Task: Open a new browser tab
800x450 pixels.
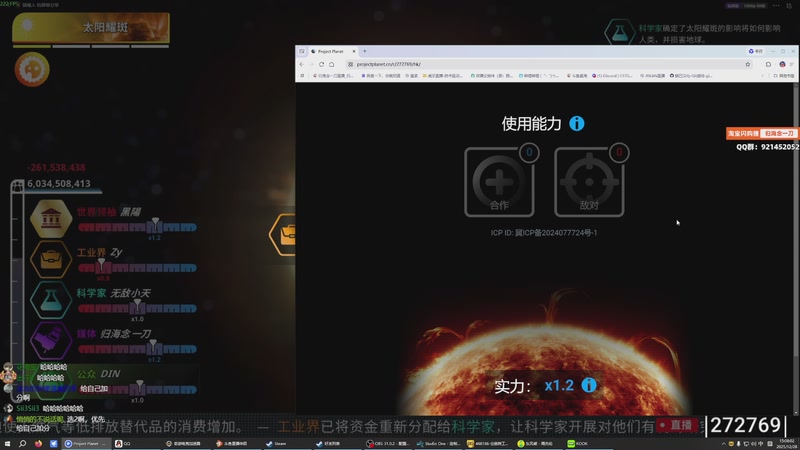Action: coord(364,51)
